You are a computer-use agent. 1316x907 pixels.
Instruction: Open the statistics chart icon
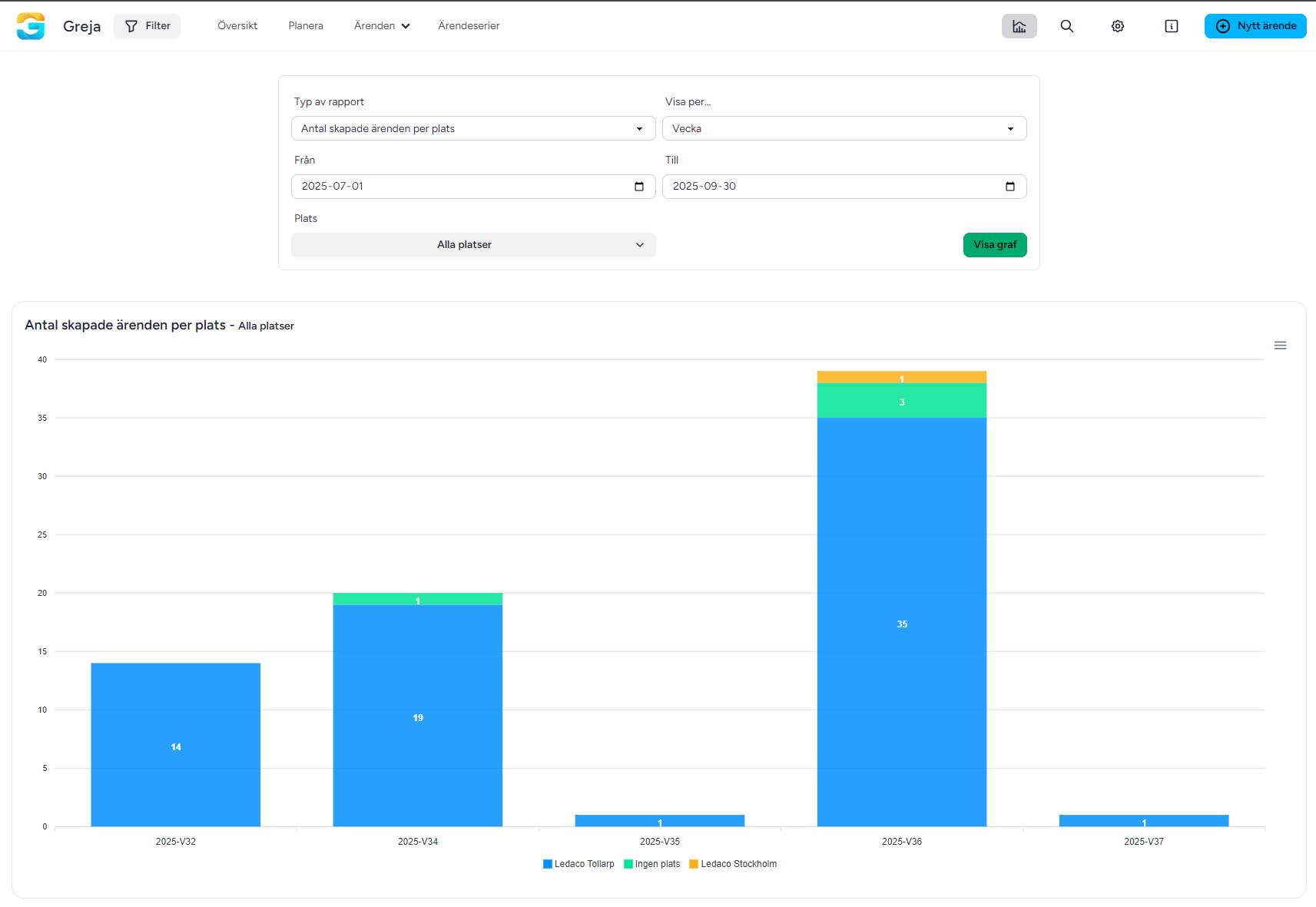coord(1019,26)
